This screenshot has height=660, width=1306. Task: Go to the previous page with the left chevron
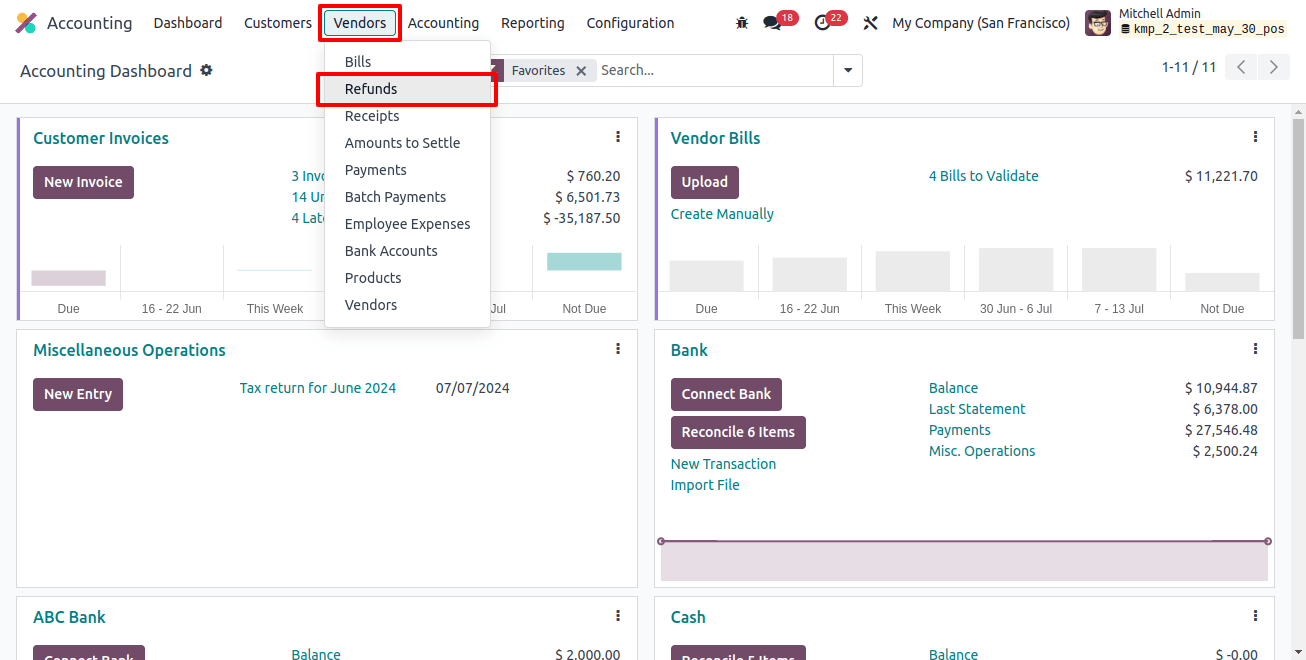click(1241, 67)
